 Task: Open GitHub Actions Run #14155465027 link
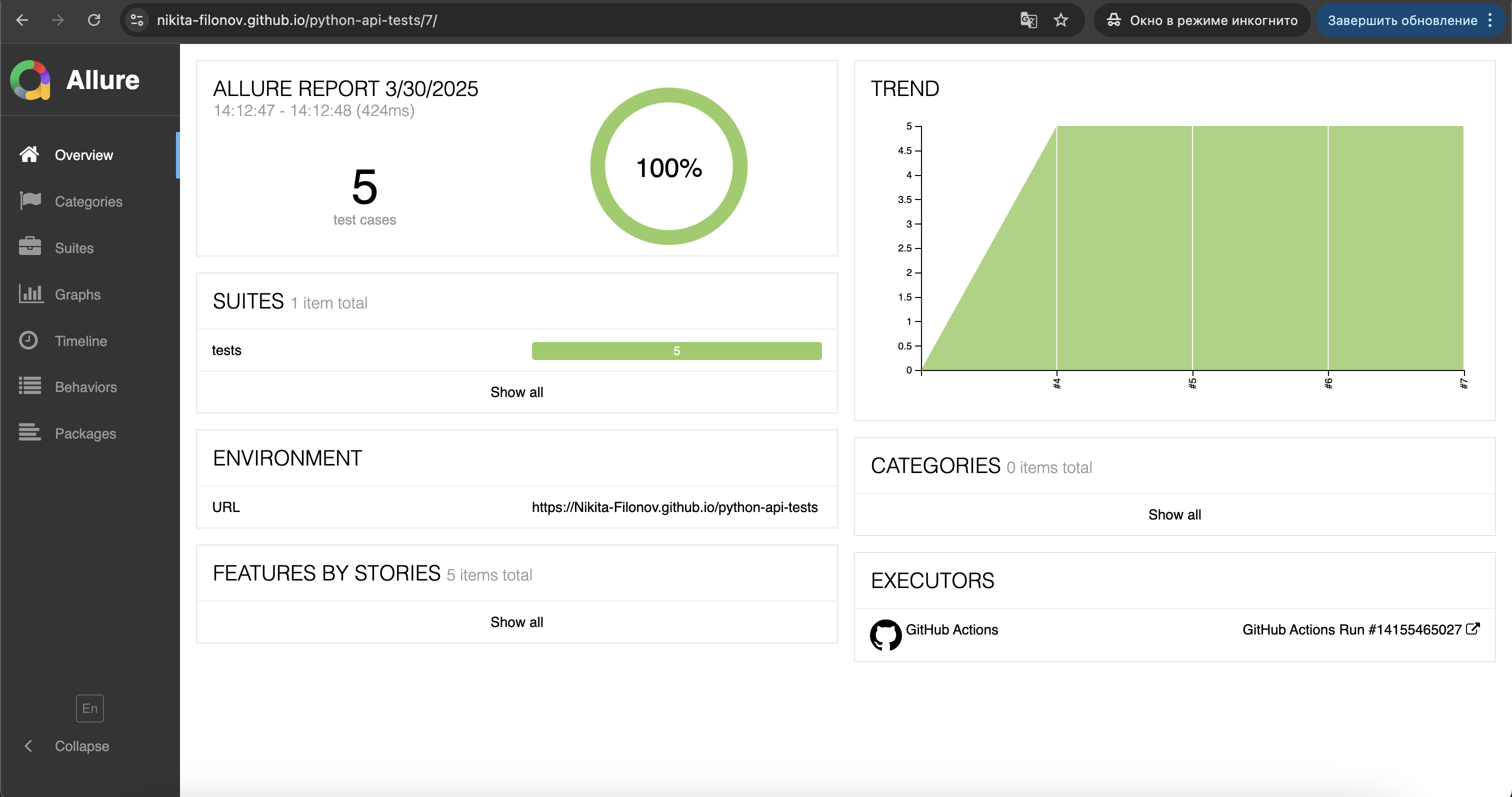(1361, 629)
